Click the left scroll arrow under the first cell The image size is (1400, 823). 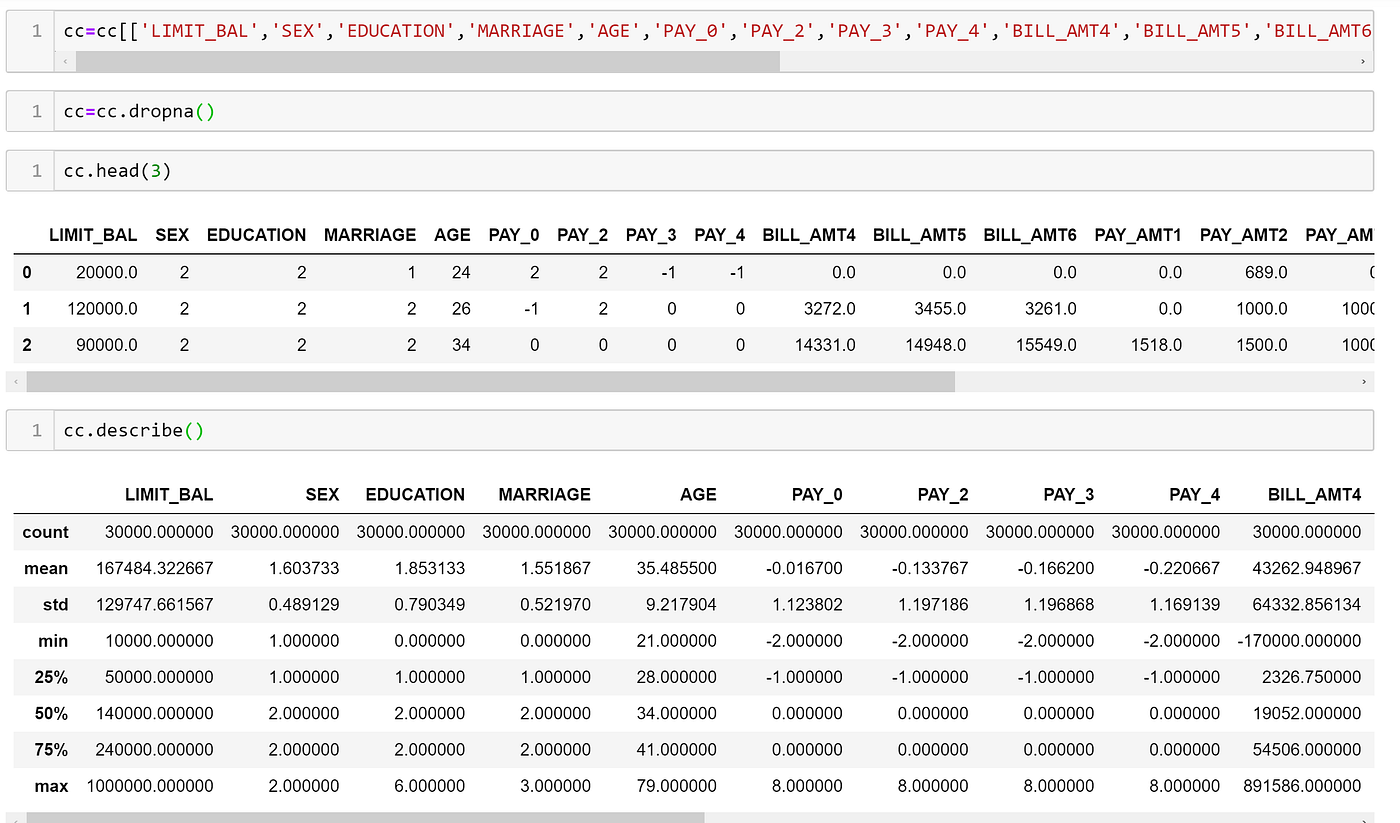pyautogui.click(x=65, y=61)
